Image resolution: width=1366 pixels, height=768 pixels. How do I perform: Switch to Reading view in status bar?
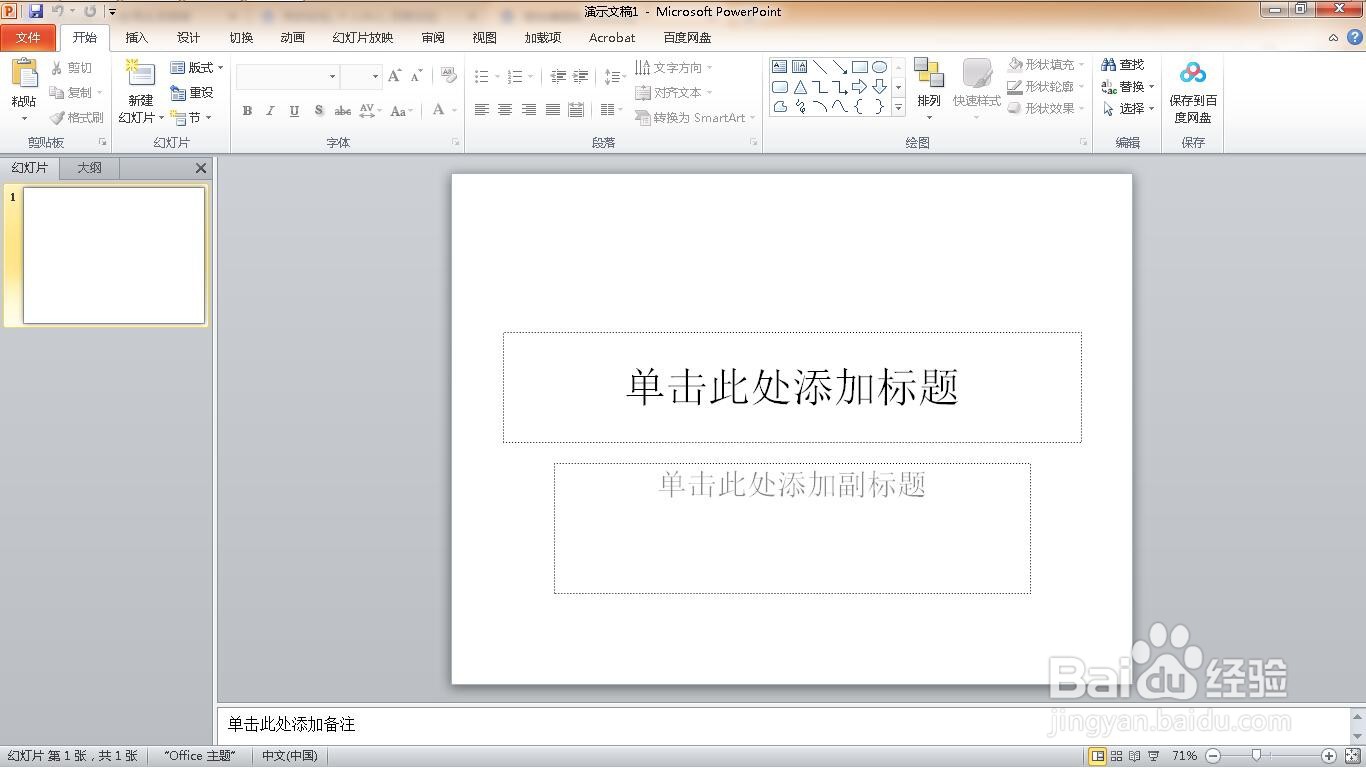(1135, 756)
